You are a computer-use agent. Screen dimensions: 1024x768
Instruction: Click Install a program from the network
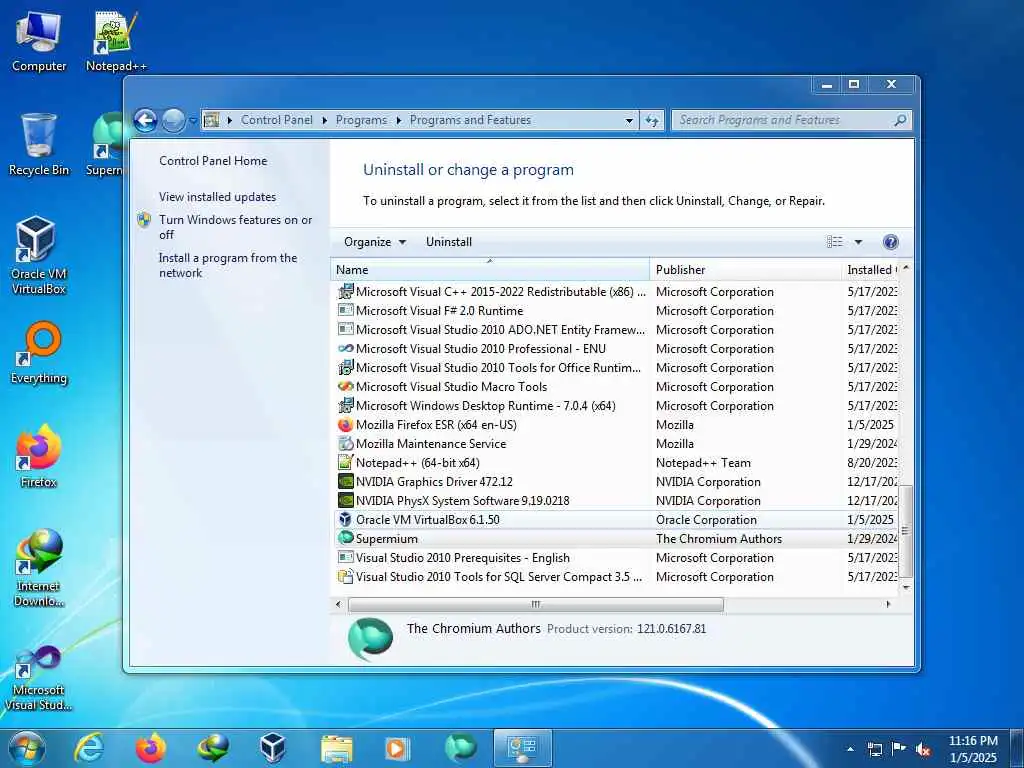pos(228,265)
